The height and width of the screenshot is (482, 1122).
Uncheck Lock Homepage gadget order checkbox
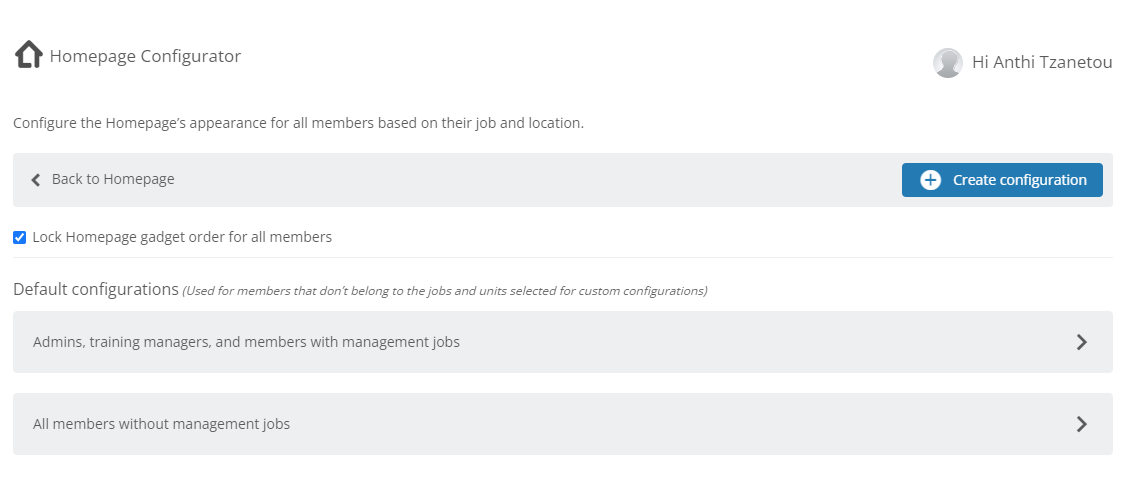pos(19,237)
